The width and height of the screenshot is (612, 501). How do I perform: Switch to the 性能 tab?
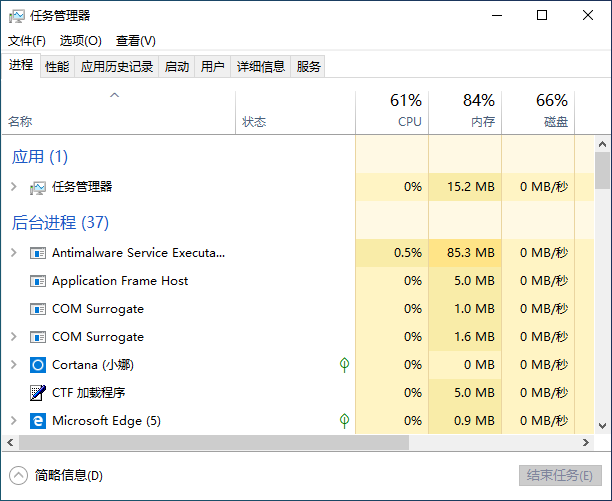coord(57,67)
